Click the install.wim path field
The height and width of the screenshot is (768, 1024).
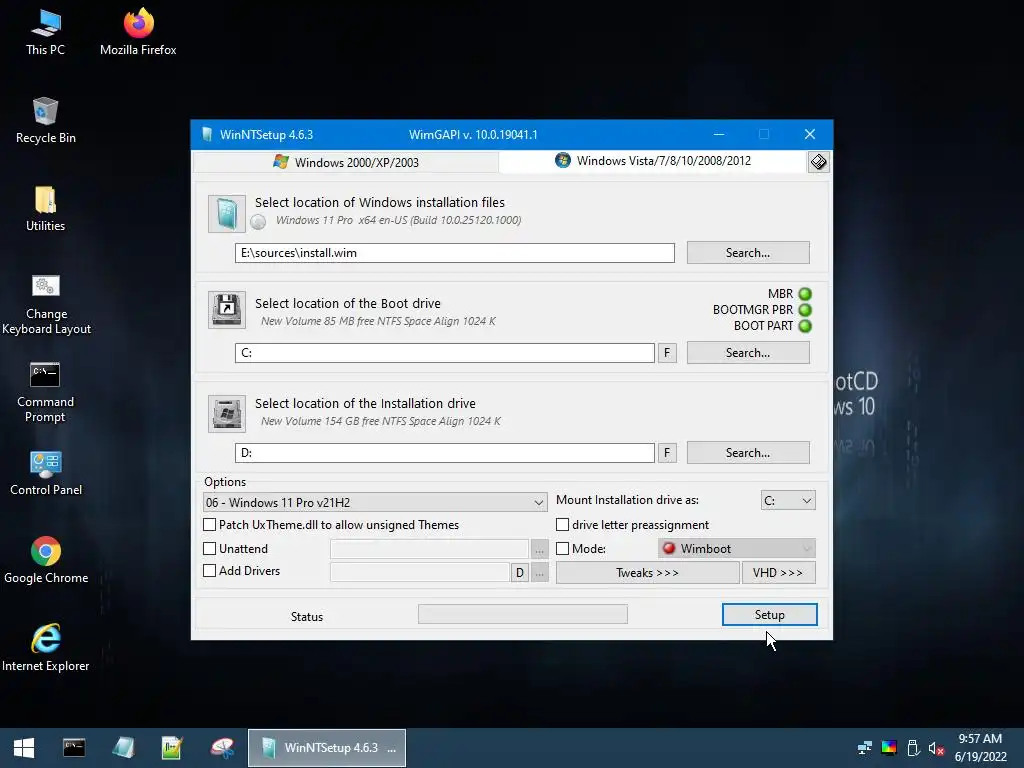455,253
